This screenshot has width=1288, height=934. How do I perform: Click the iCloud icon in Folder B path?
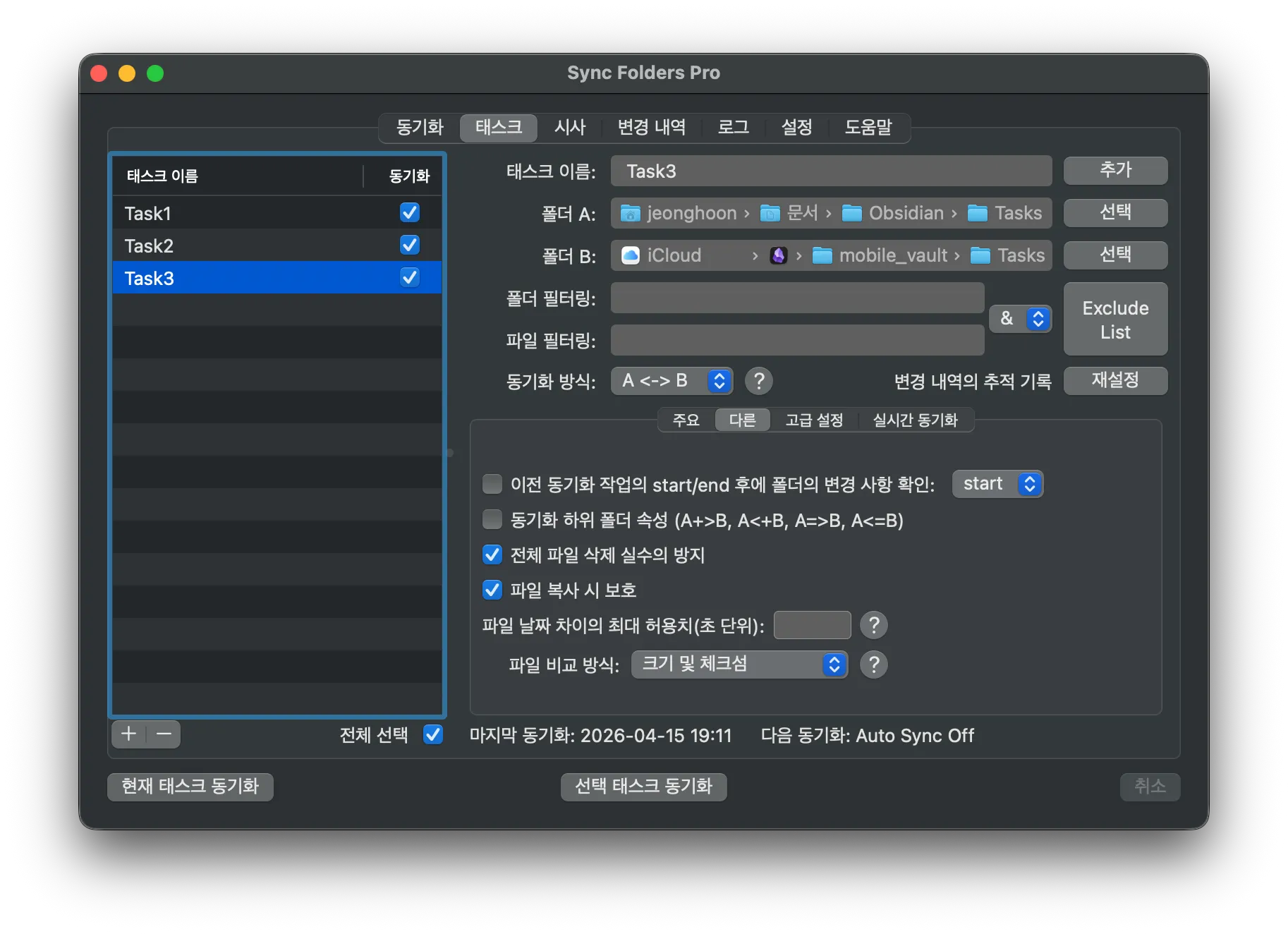pyautogui.click(x=631, y=255)
